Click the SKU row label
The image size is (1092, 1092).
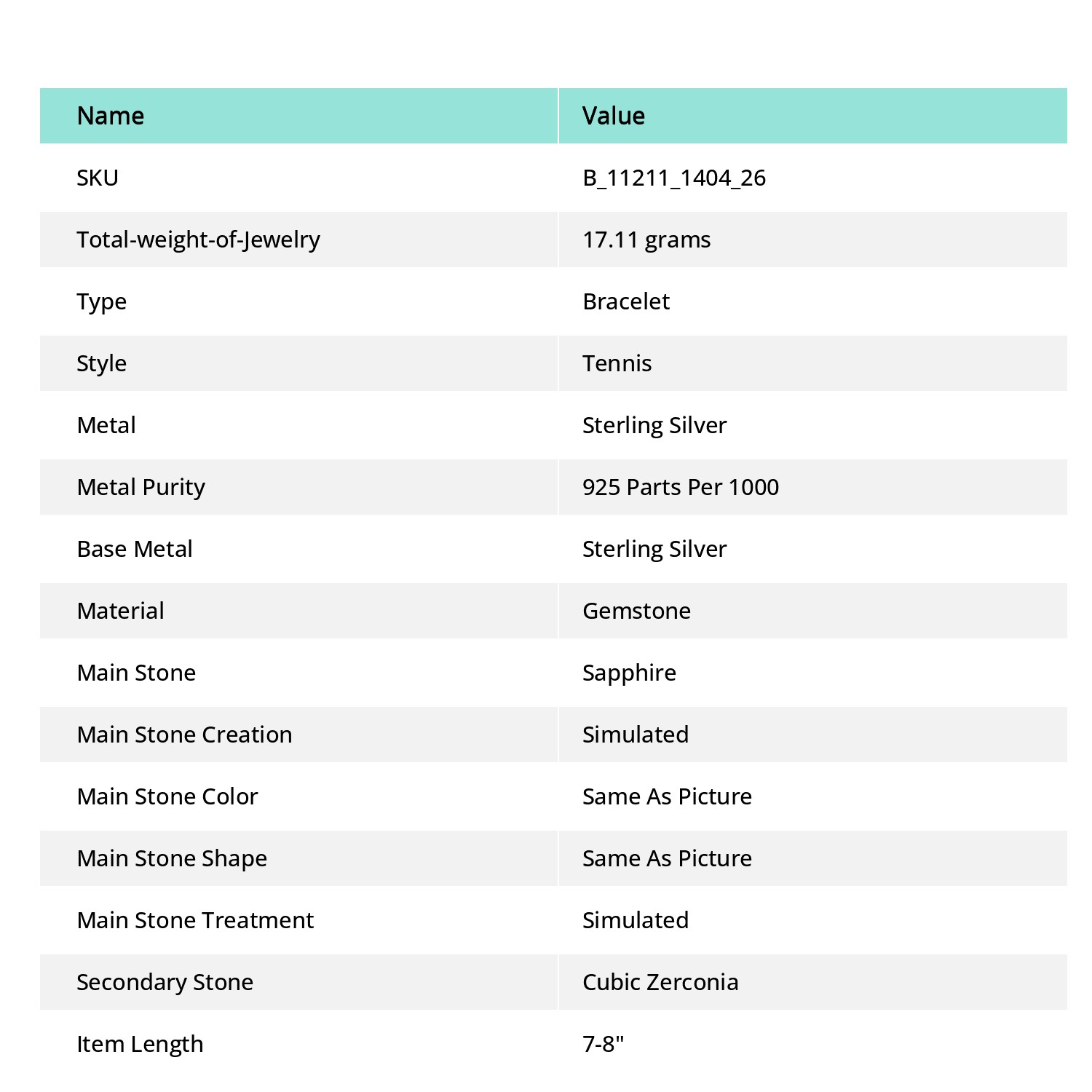98,178
